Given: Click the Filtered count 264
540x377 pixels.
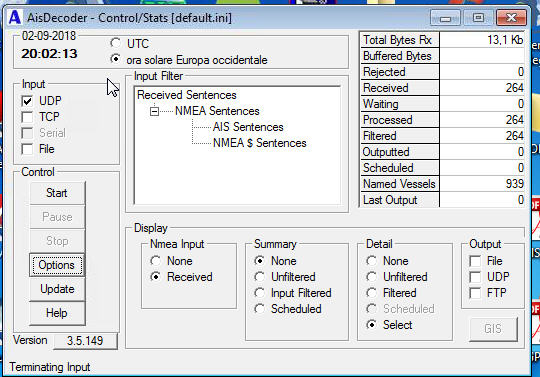Looking at the screenshot, I should 482,136.
